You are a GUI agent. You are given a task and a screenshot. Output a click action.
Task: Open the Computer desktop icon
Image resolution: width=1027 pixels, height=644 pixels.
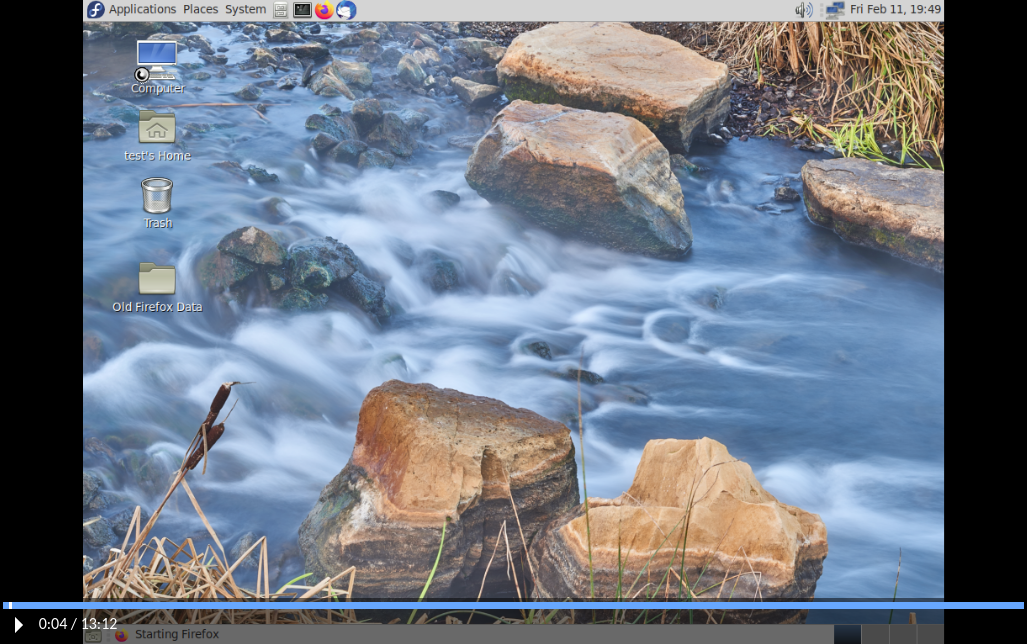157,60
